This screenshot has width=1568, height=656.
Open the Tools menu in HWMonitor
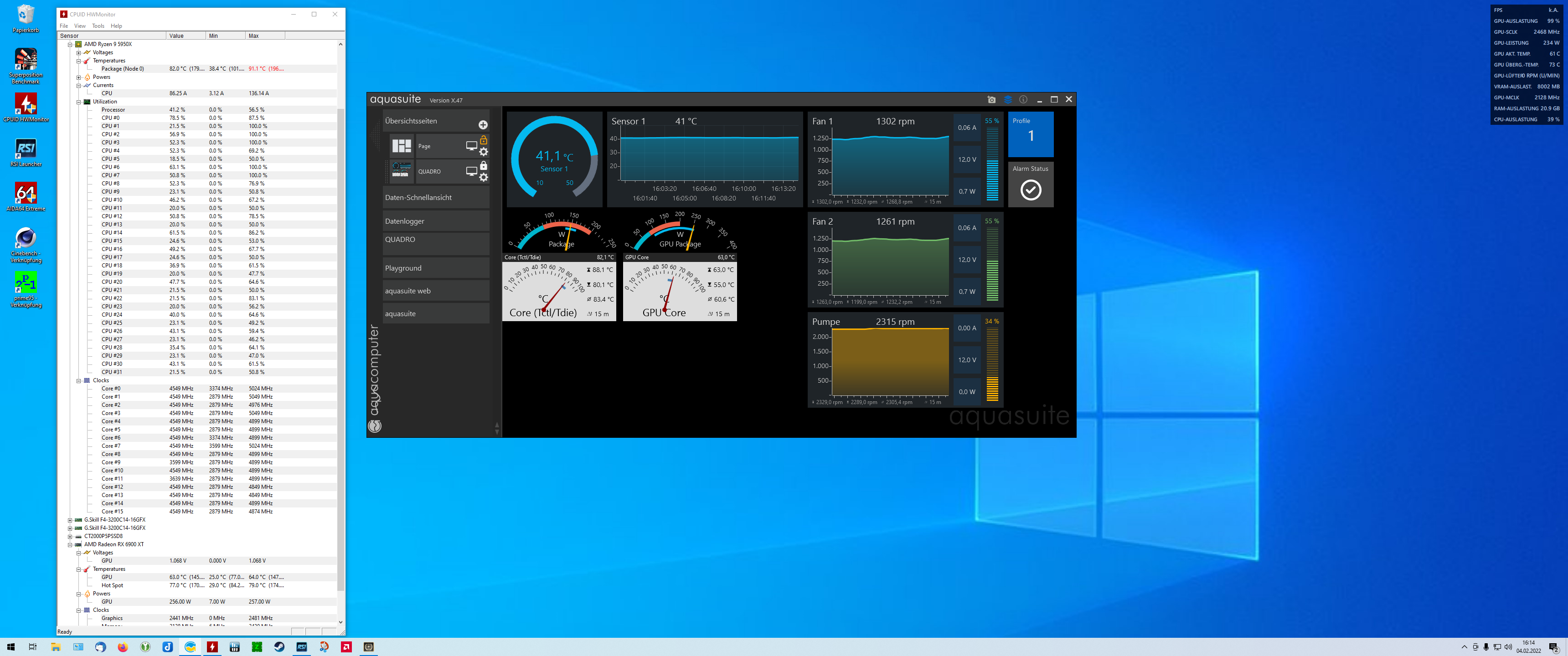[x=98, y=26]
